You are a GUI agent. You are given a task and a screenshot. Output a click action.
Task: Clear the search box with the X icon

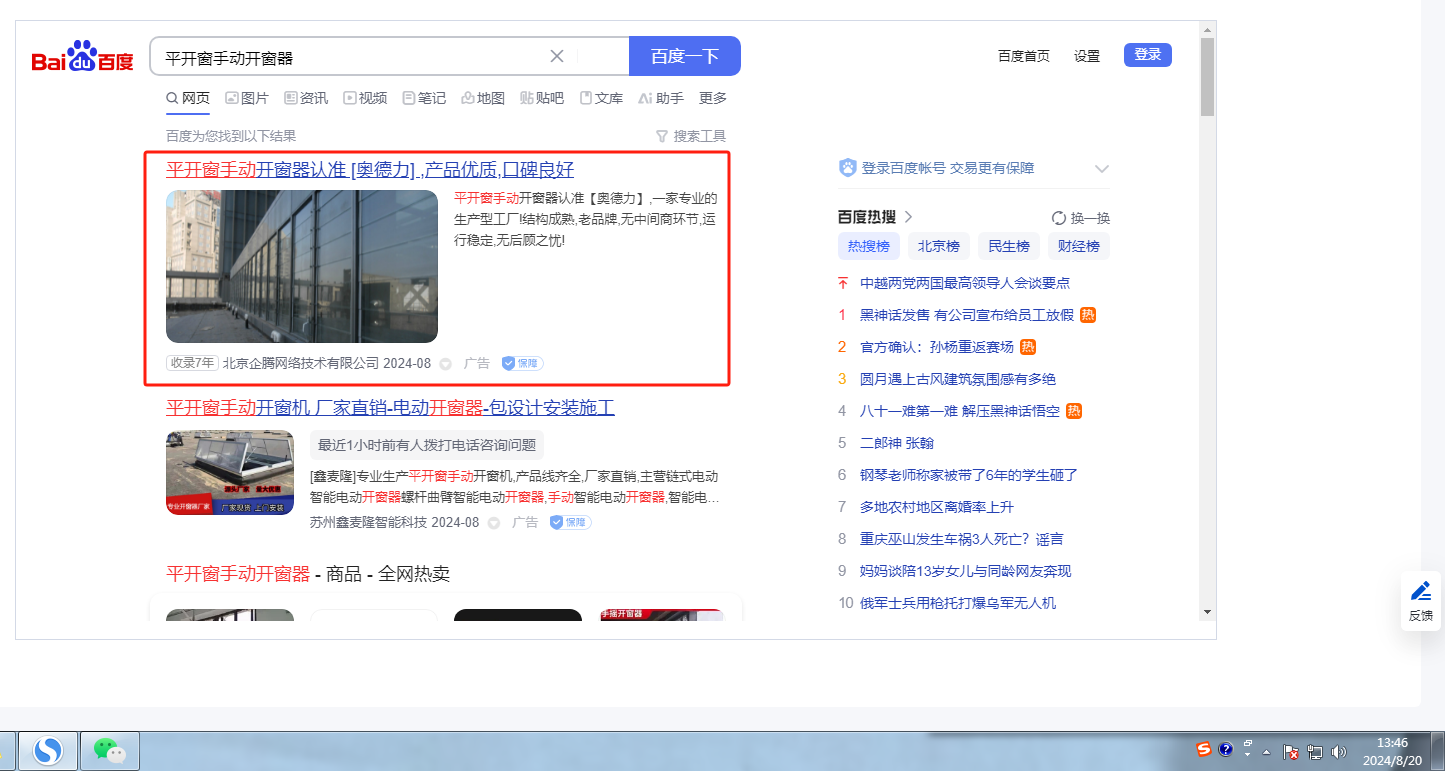tap(557, 56)
